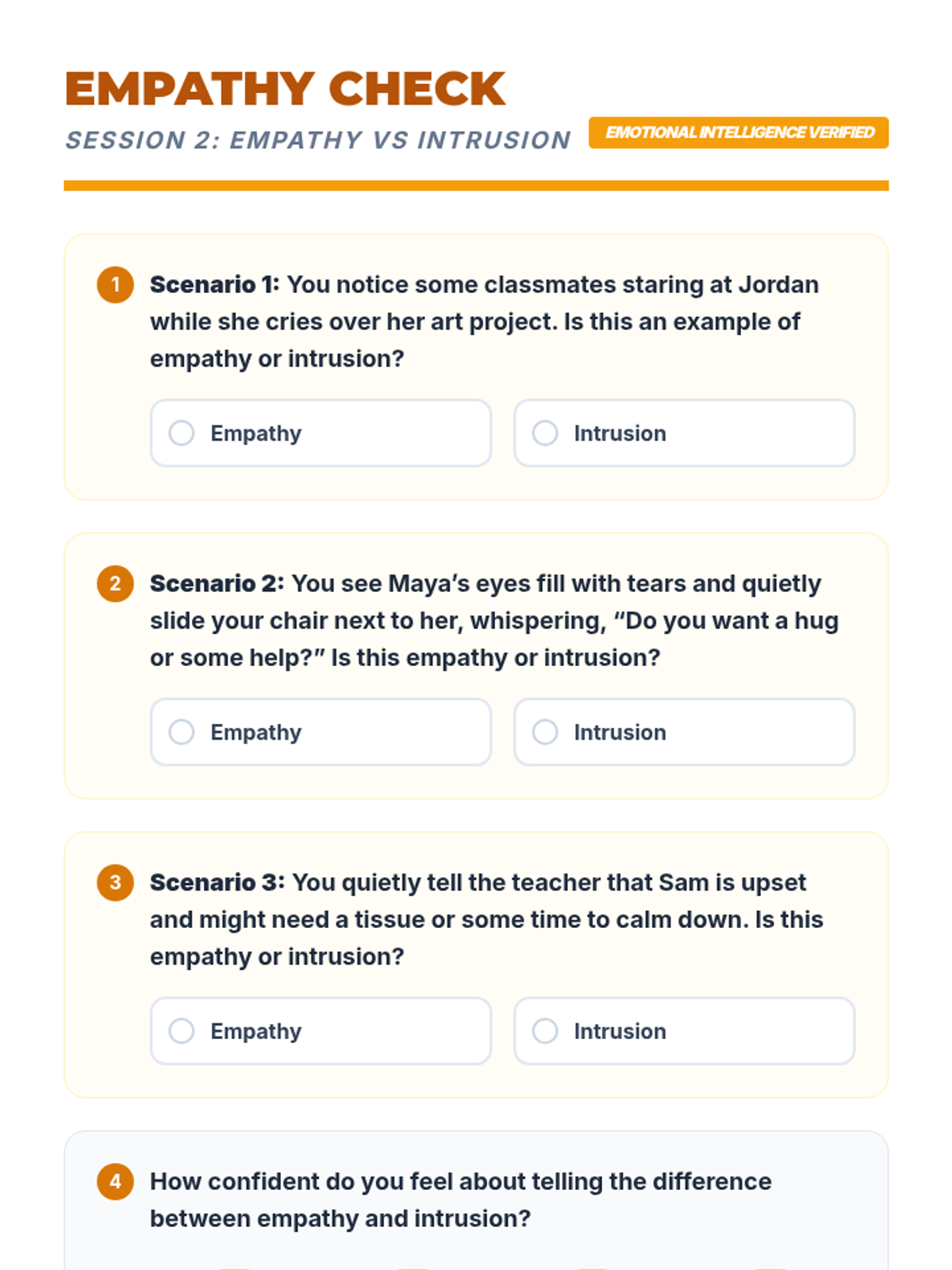Click the number 4 question badge
The height and width of the screenshot is (1270, 952).
[115, 1182]
